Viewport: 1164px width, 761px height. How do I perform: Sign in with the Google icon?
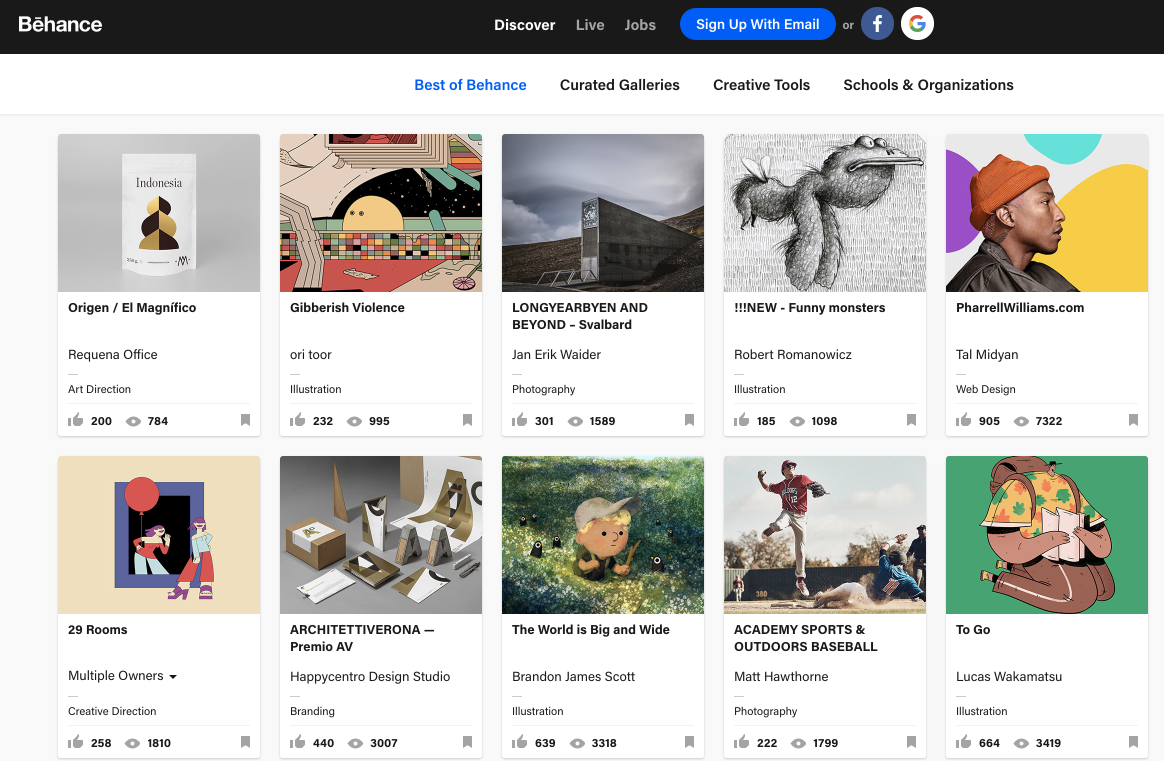tap(918, 24)
